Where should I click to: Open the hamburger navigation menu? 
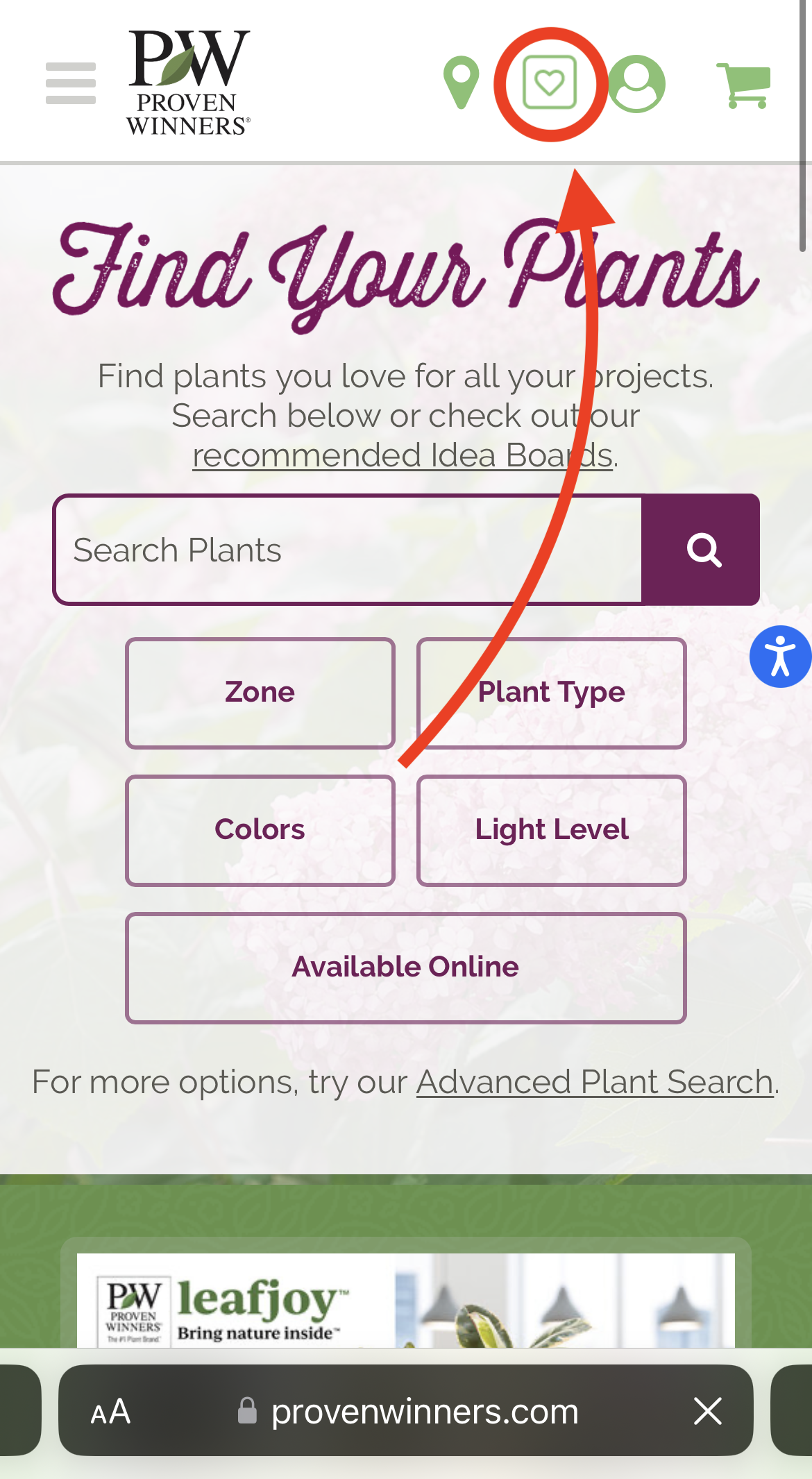[x=71, y=83]
